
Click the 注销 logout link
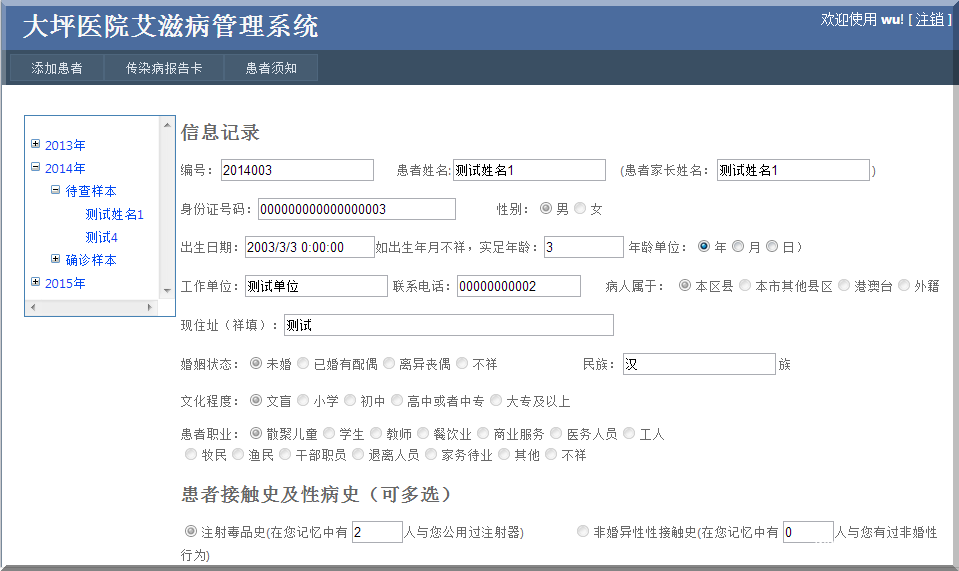tap(930, 20)
